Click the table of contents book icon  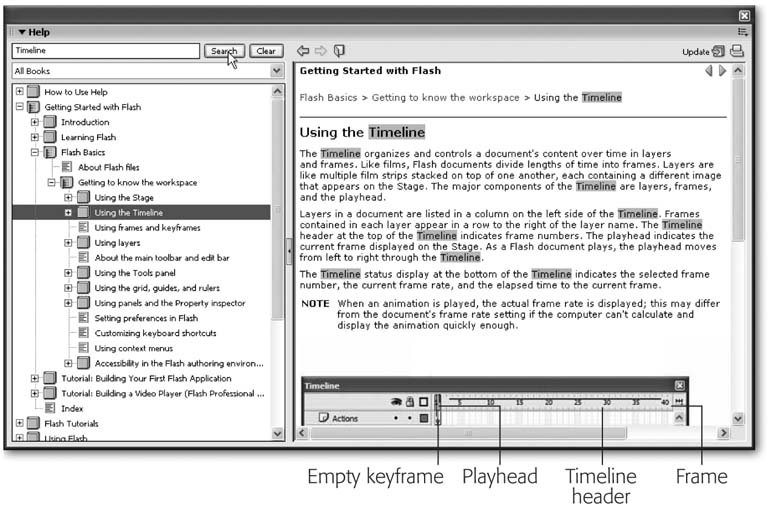coord(339,51)
